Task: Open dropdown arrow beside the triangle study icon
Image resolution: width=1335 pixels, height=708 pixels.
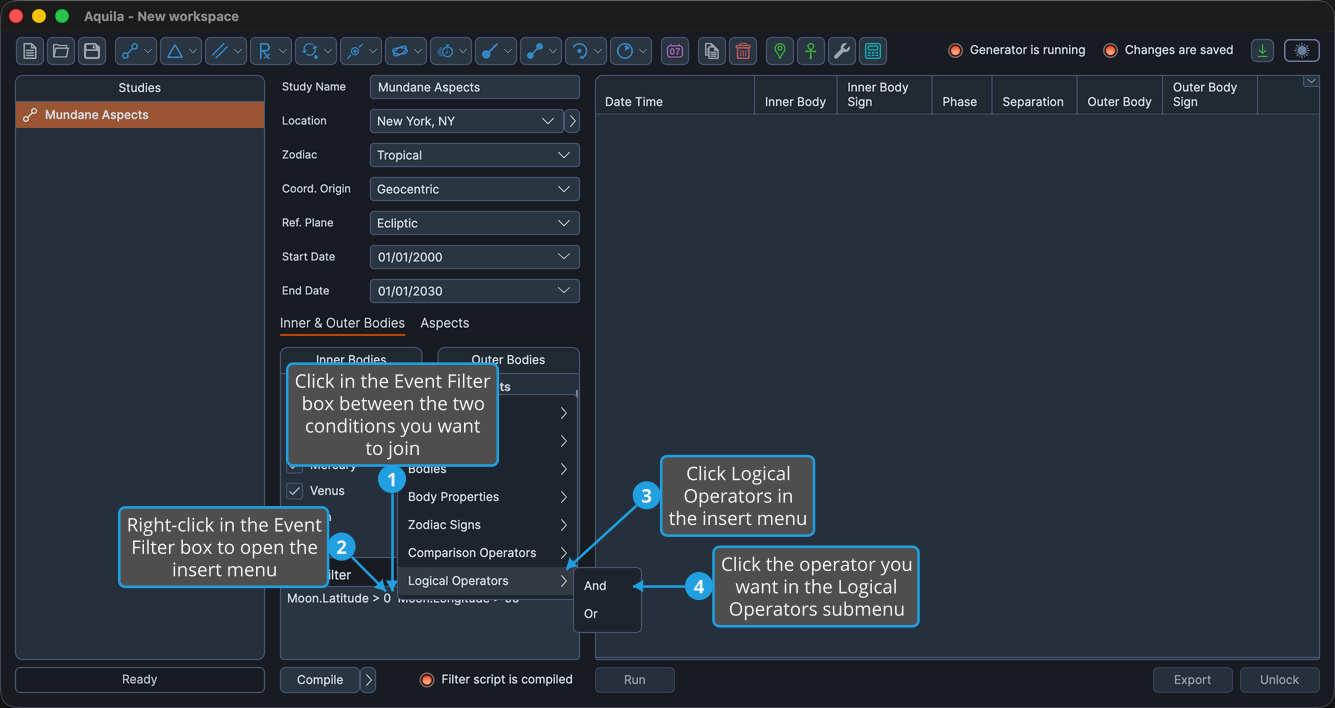Action: click(x=193, y=51)
